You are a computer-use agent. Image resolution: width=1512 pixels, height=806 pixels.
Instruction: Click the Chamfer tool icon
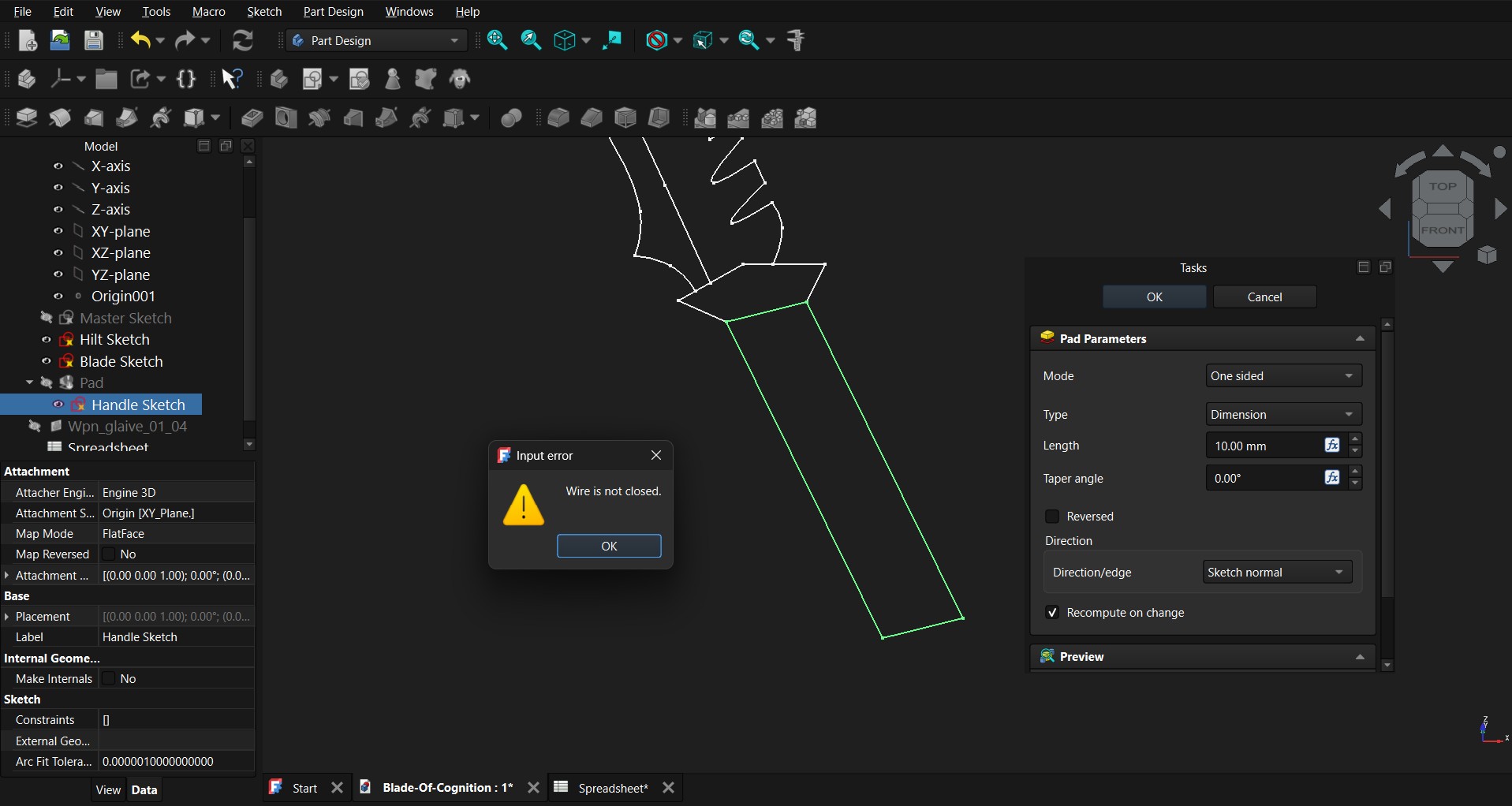pos(592,118)
